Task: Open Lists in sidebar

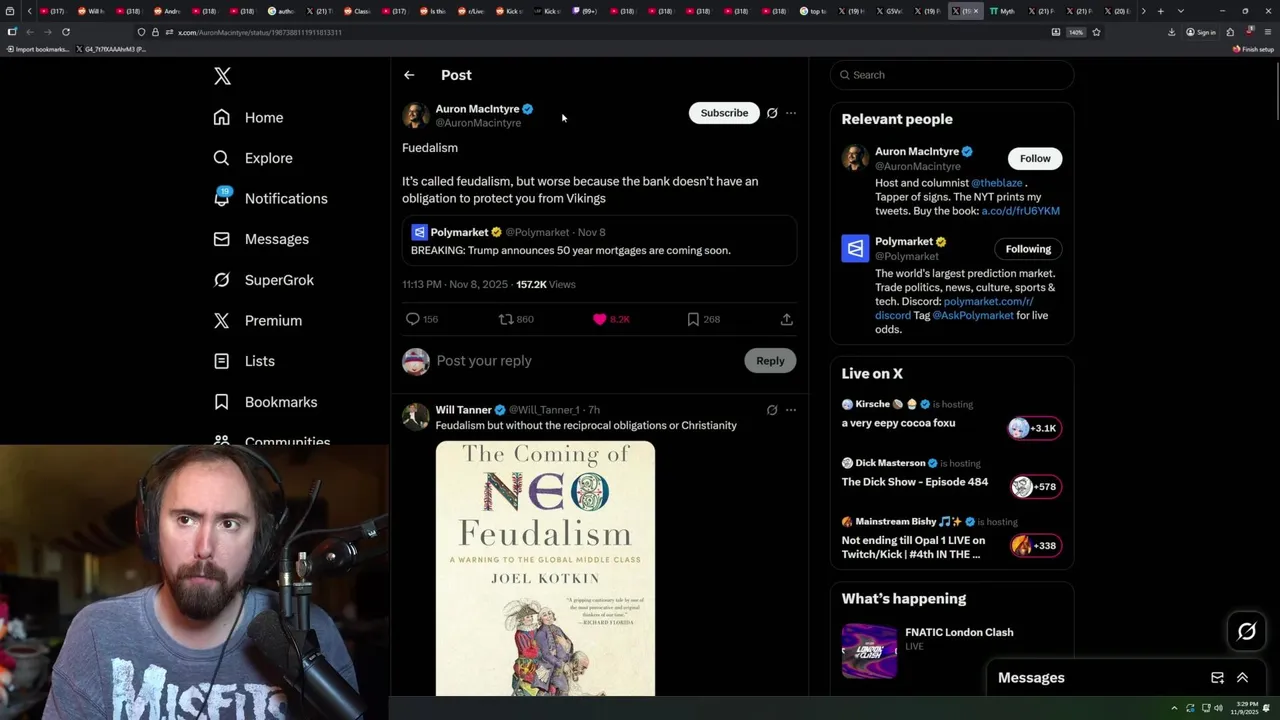Action: (244, 361)
